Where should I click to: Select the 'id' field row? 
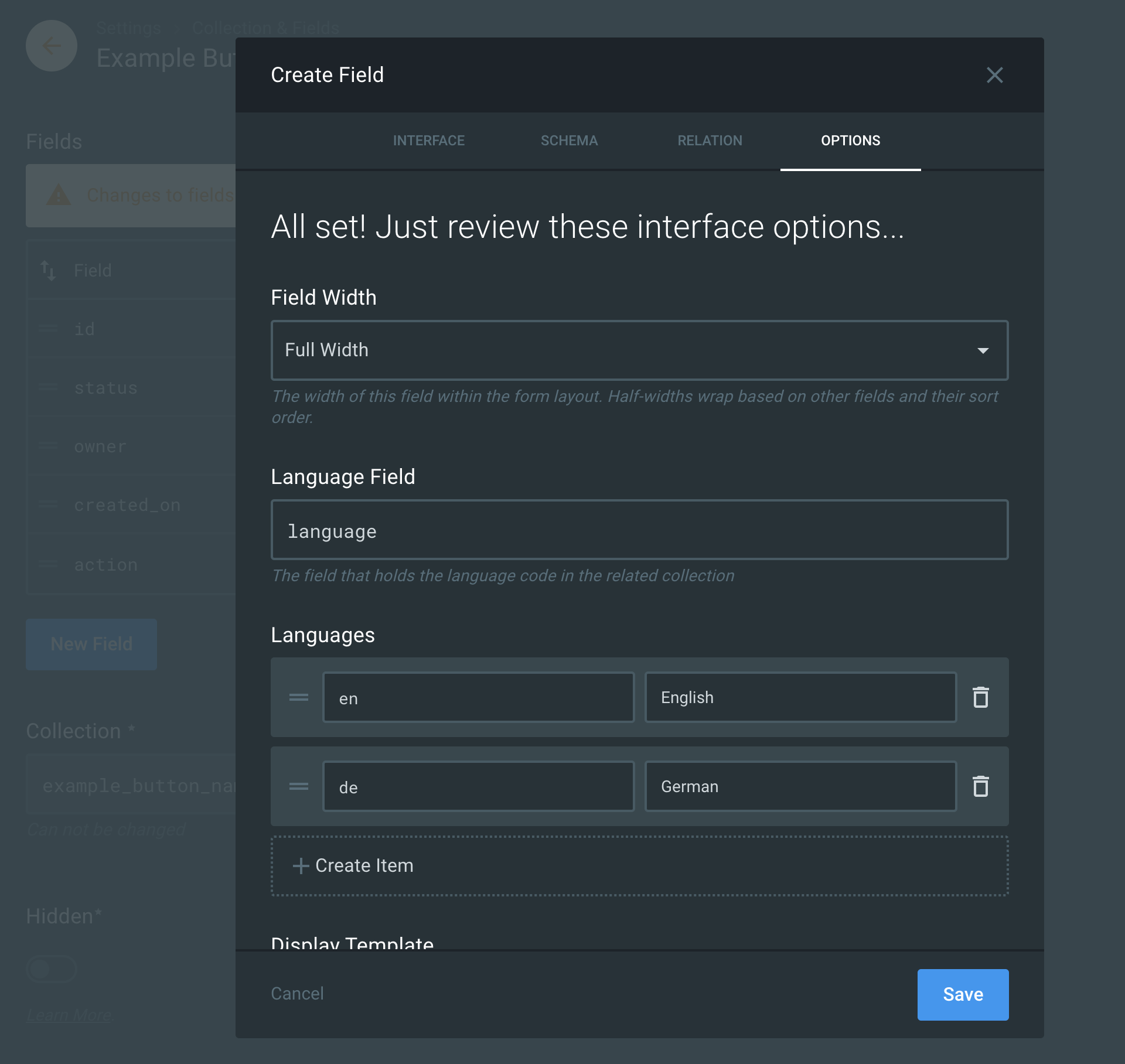pyautogui.click(x=131, y=329)
